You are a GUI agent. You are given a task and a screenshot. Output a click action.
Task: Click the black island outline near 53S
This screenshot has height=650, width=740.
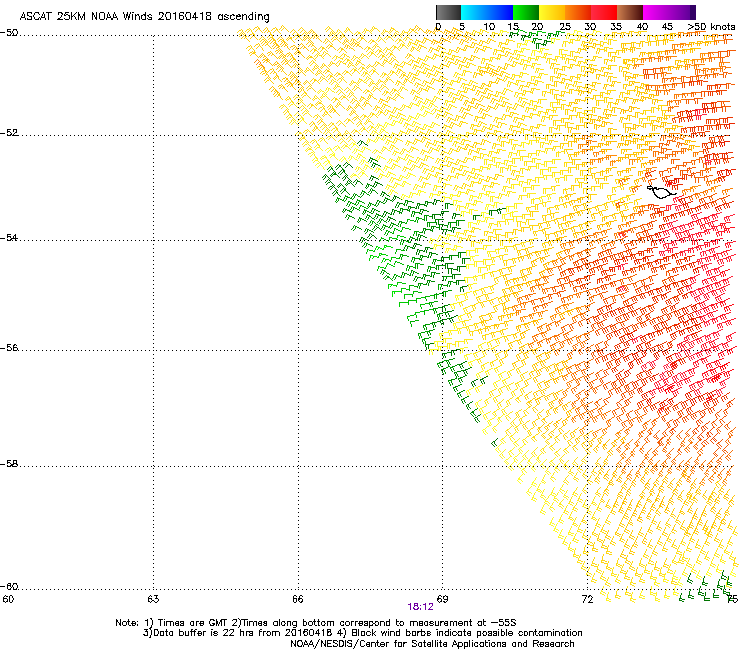point(662,192)
